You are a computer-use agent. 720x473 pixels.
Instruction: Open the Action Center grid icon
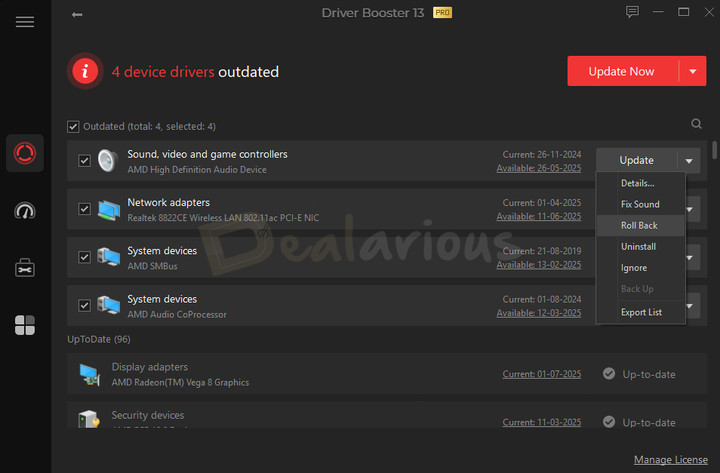(x=25, y=325)
